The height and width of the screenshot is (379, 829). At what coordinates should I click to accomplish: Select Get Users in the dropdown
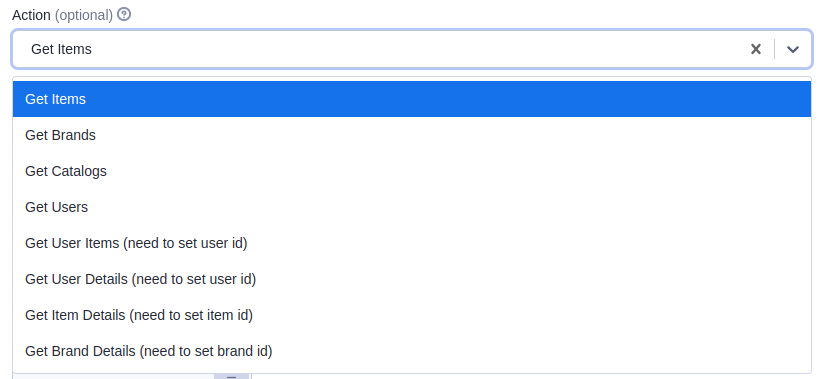pyautogui.click(x=412, y=207)
